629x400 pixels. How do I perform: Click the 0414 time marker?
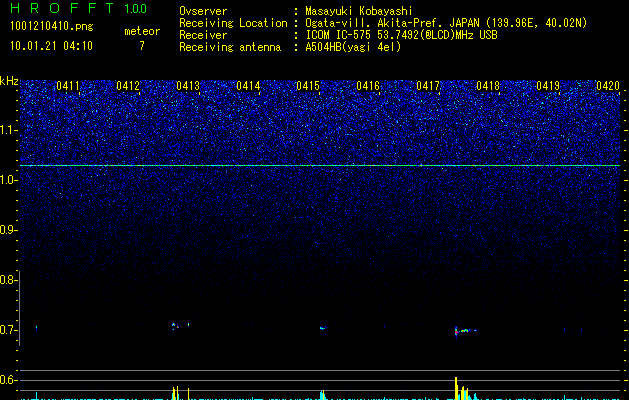click(x=248, y=86)
